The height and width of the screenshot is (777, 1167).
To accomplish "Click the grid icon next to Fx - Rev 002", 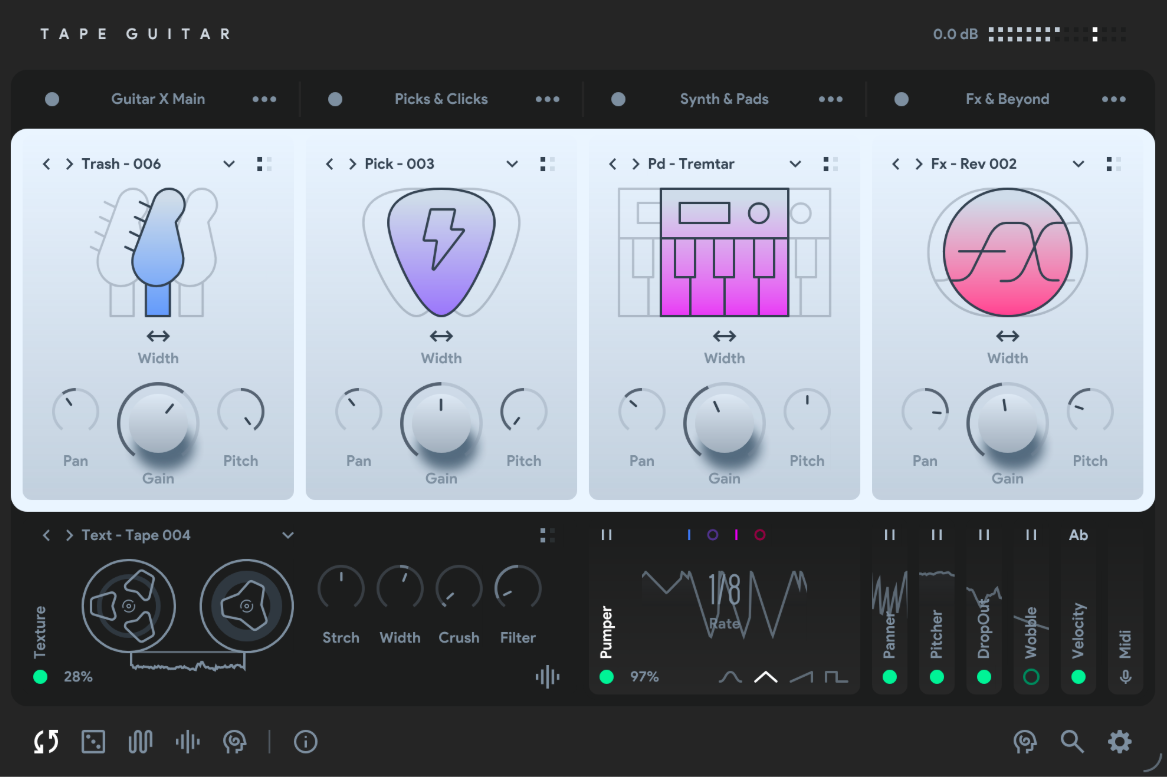I will (1113, 164).
